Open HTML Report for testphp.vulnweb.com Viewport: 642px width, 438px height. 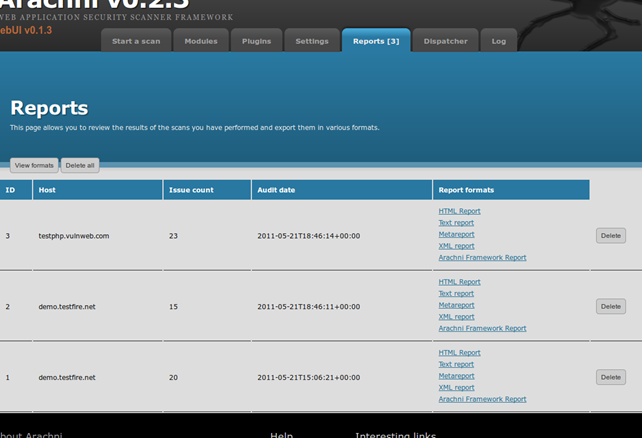pos(459,211)
